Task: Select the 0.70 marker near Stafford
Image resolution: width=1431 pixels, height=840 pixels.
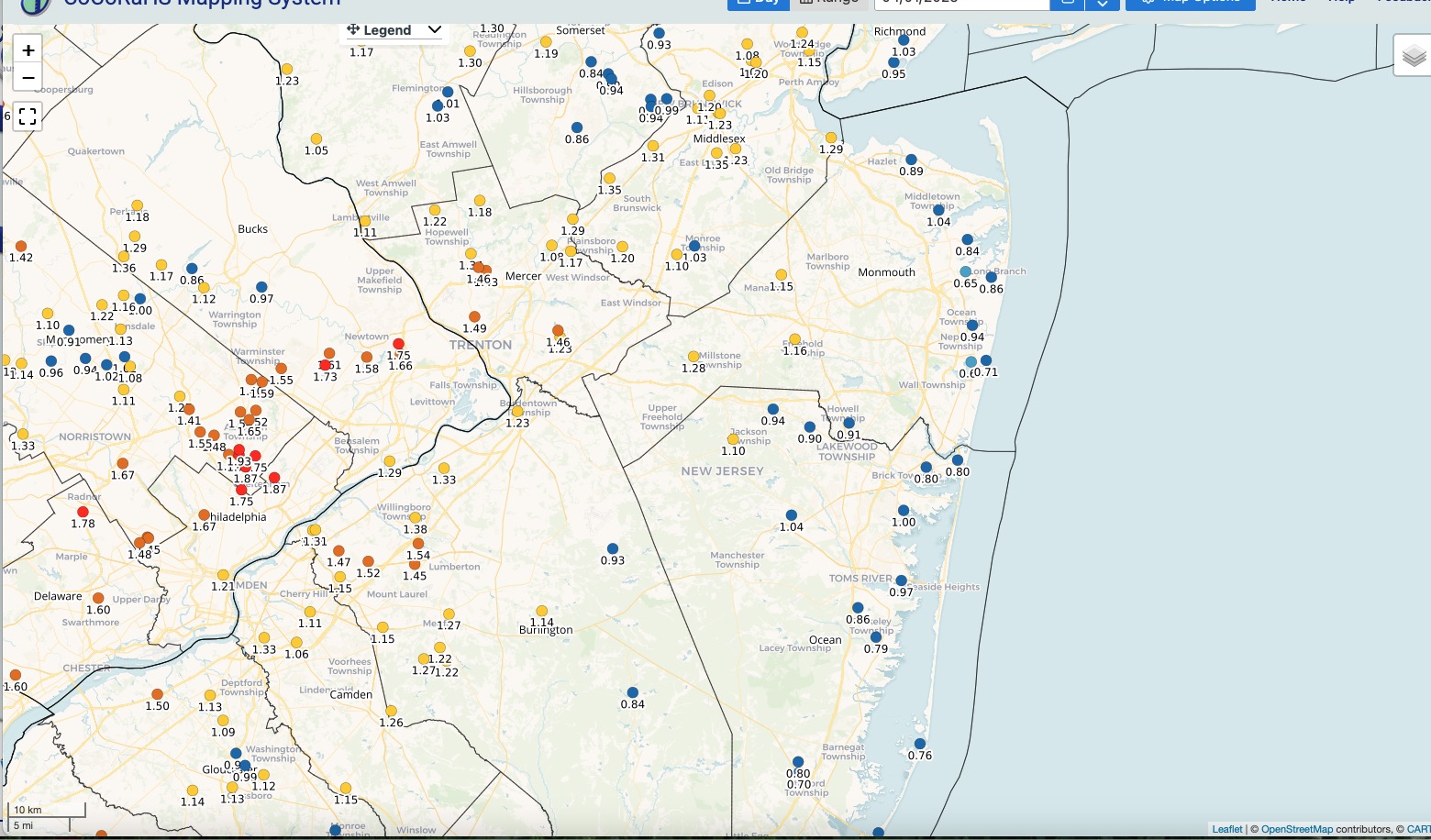Action: coord(798,773)
